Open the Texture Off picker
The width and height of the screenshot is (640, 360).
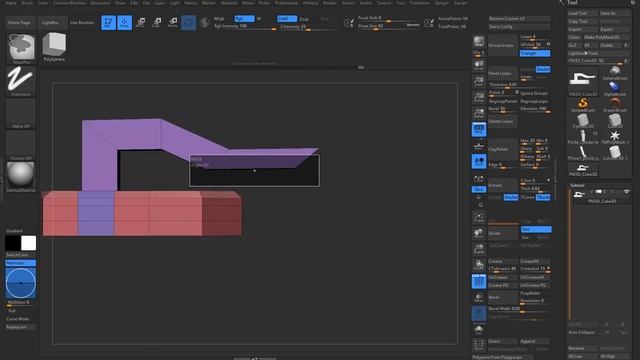pos(21,146)
